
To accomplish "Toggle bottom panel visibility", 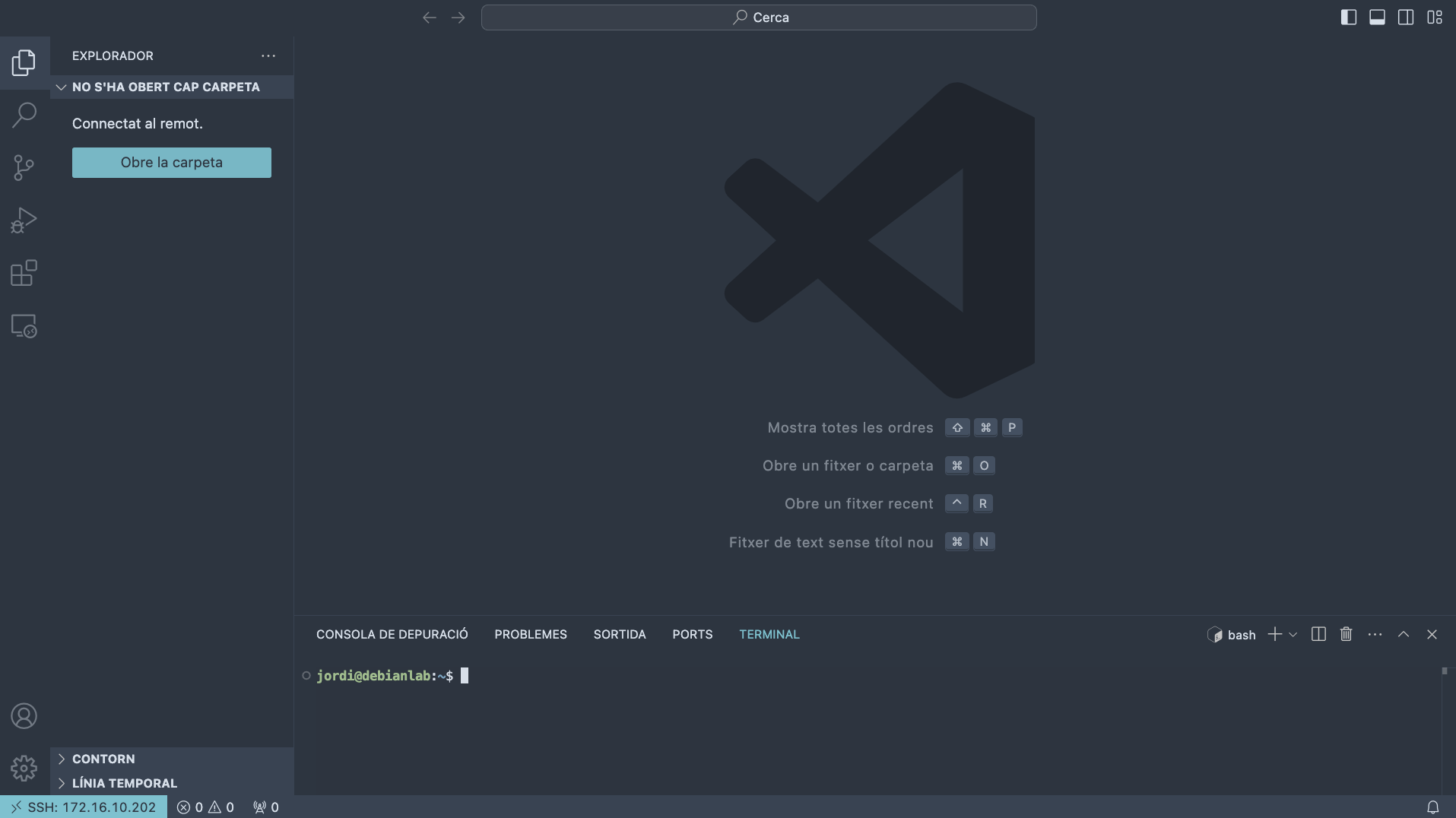I will pos(1377,17).
